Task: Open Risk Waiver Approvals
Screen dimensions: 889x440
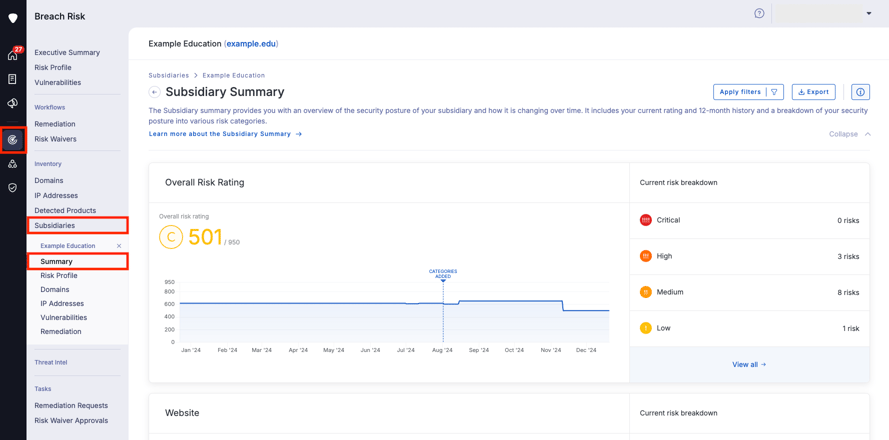Action: (x=71, y=421)
